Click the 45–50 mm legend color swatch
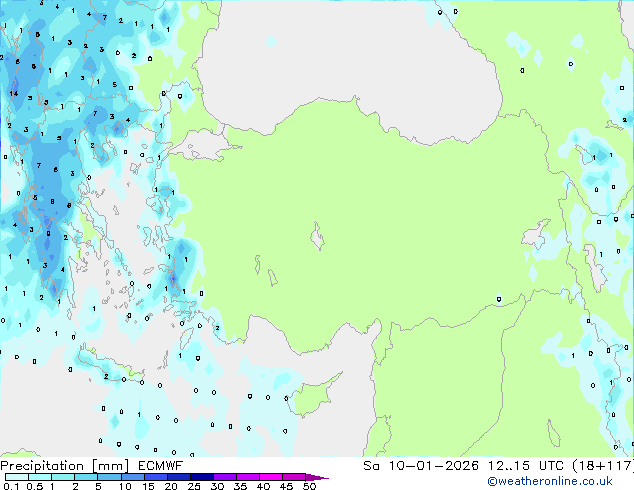Image resolution: width=634 pixels, height=490 pixels. click(x=294, y=477)
